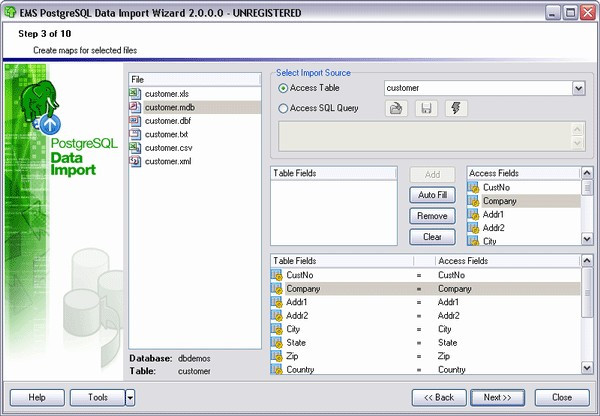Select the State mapping row text
The width and height of the screenshot is (600, 416).
point(296,343)
